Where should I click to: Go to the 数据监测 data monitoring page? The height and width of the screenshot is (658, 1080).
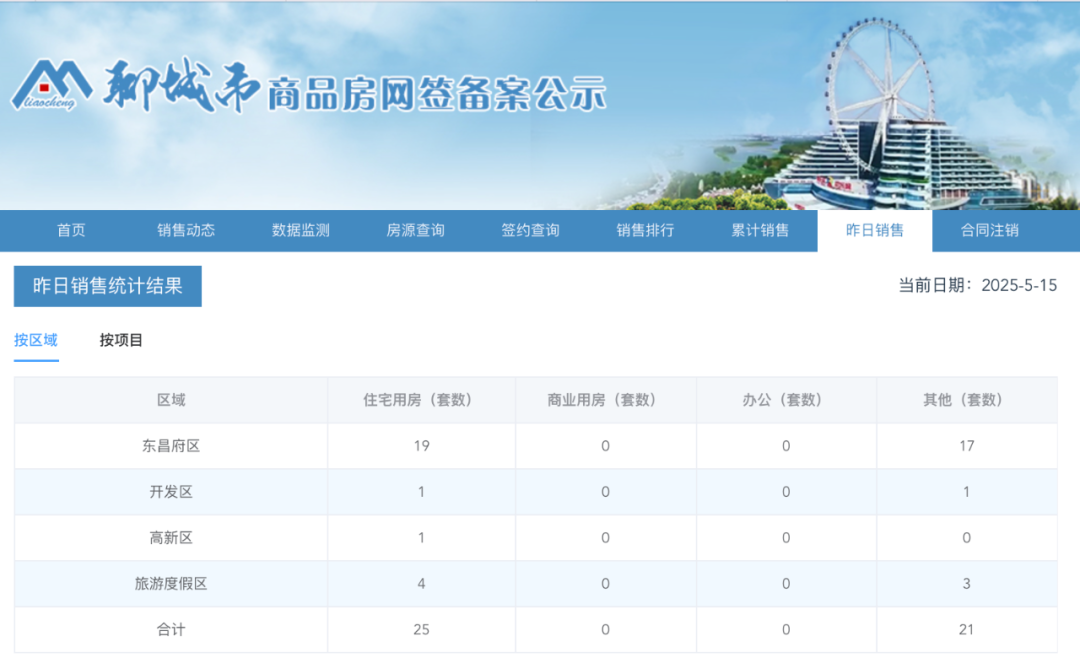tap(302, 230)
